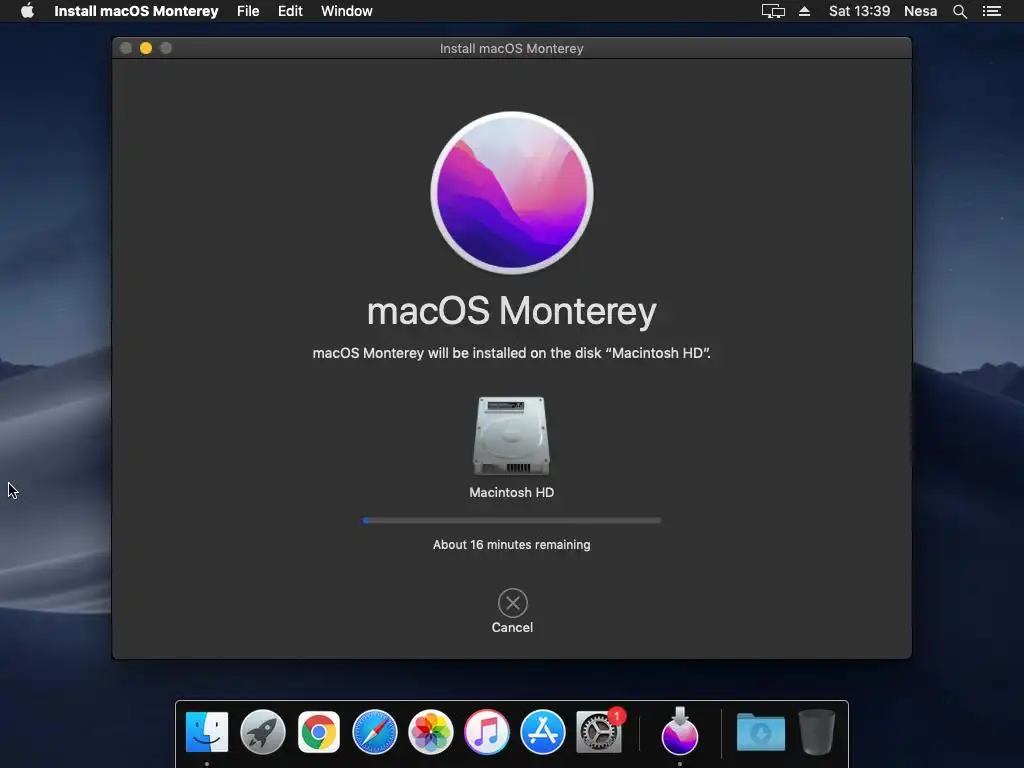1024x768 pixels.
Task: Click the install destination message text
Action: 512,353
